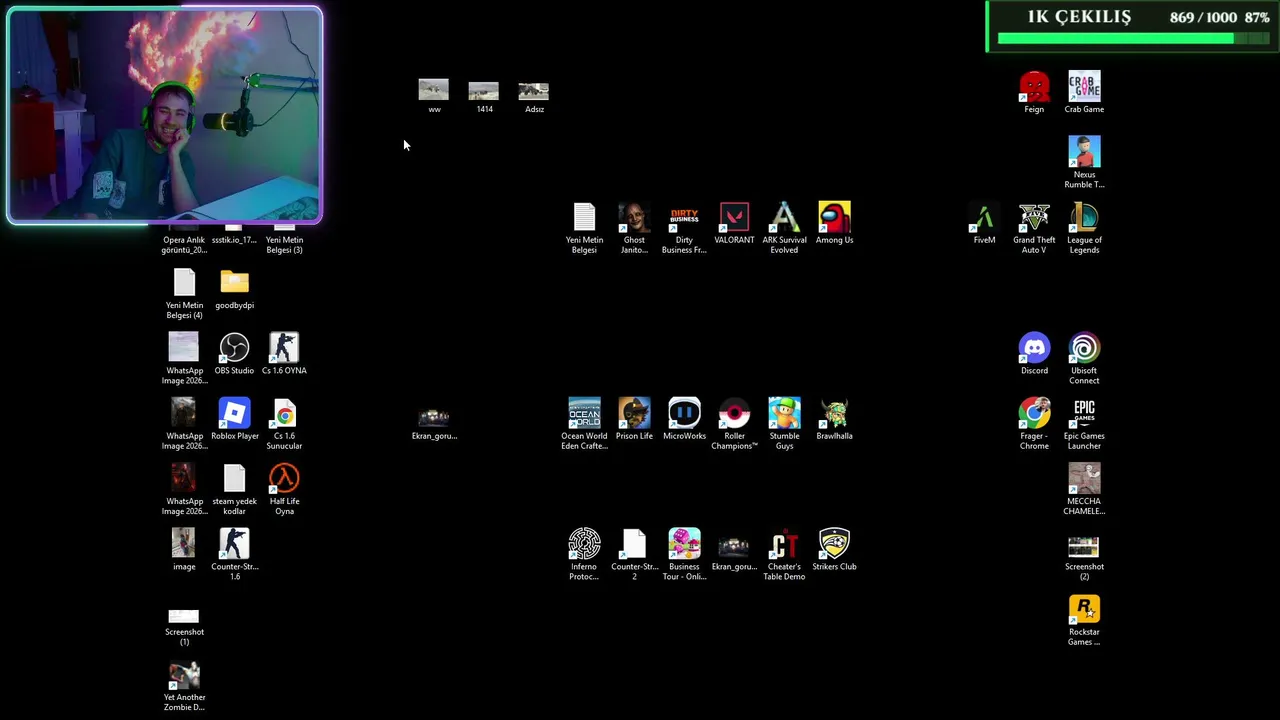Select the Prison Life icon
The height and width of the screenshot is (720, 1280).
pos(634,414)
